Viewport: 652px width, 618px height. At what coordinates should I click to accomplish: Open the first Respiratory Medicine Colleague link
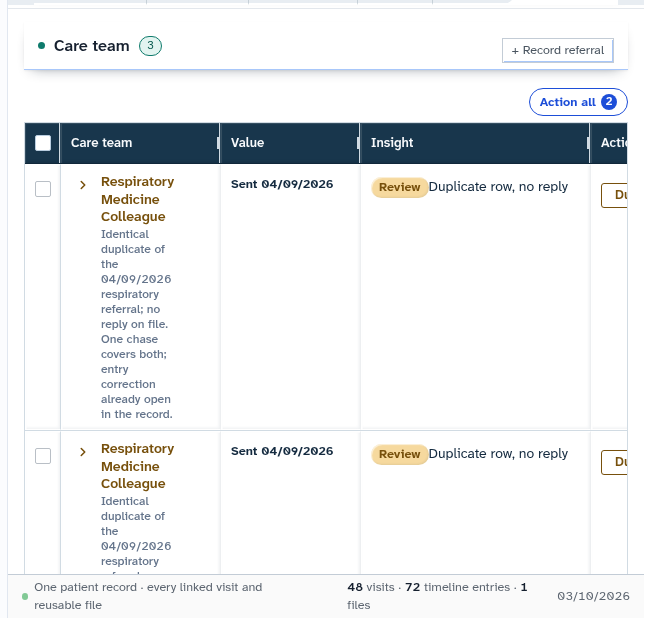pyautogui.click(x=137, y=199)
